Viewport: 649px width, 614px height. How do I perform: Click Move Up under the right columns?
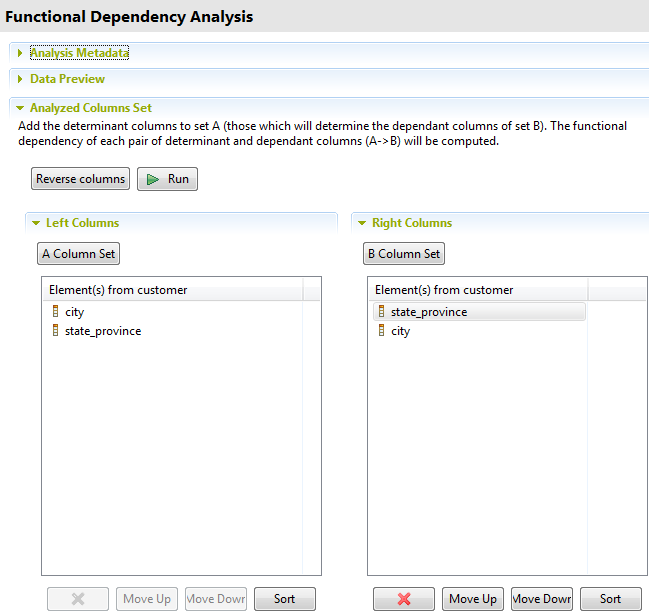(x=472, y=599)
